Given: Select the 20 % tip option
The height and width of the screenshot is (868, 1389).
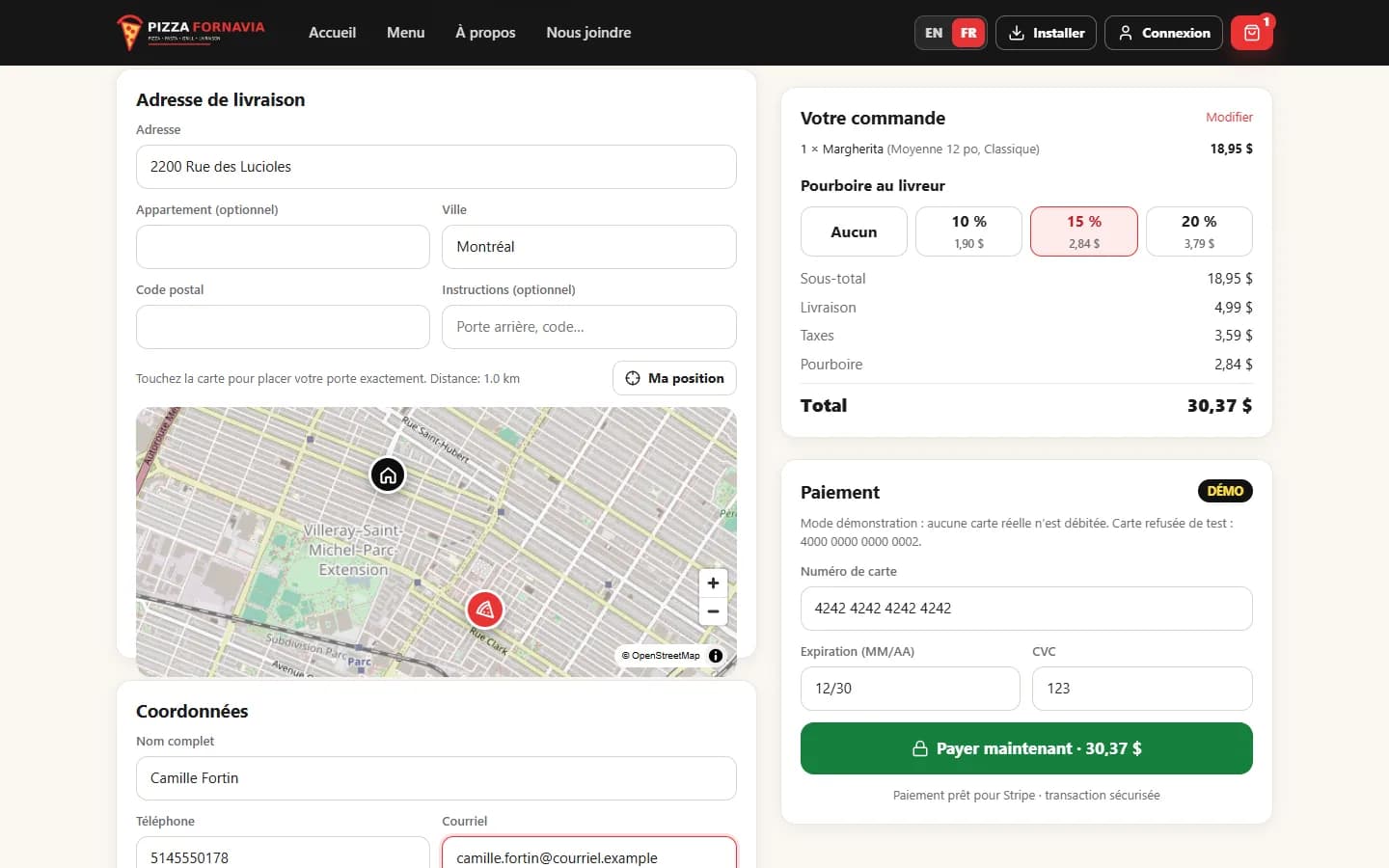Looking at the screenshot, I should pos(1199,231).
